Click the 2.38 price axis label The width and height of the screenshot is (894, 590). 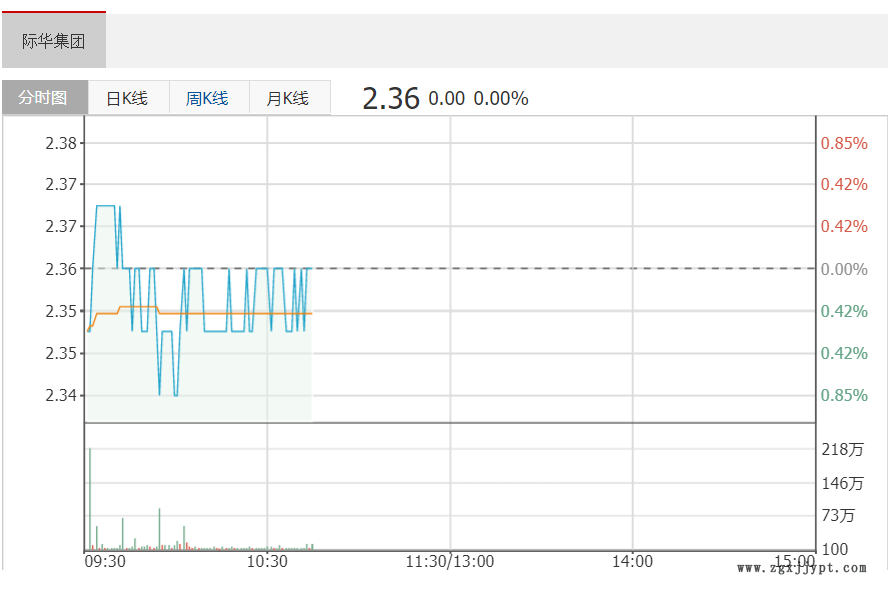coord(61,143)
